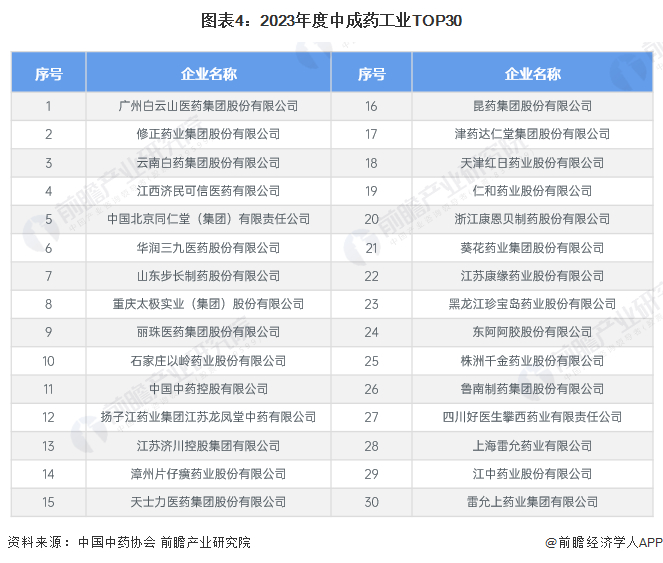663x563 pixels.
Task: Select 修正药业集团股份有限公司 cell
Action: (208, 135)
